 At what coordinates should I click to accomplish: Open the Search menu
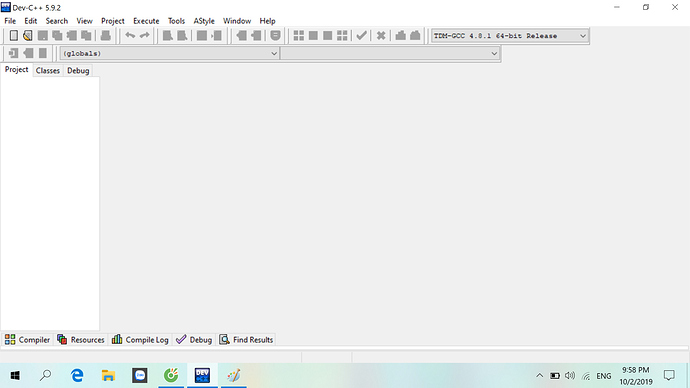click(57, 21)
